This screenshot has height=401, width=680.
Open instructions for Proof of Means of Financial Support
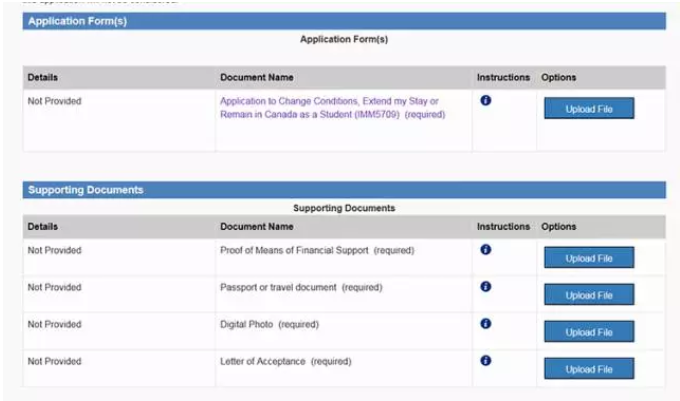pos(485,250)
